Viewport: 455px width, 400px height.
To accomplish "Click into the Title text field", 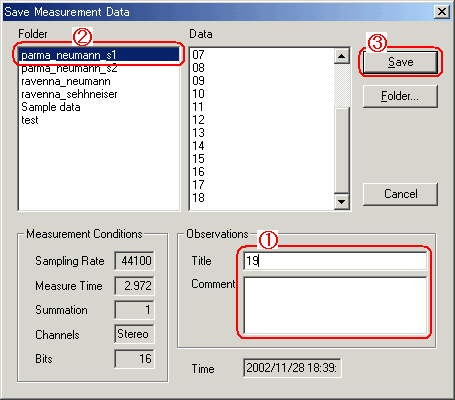I will (x=335, y=261).
